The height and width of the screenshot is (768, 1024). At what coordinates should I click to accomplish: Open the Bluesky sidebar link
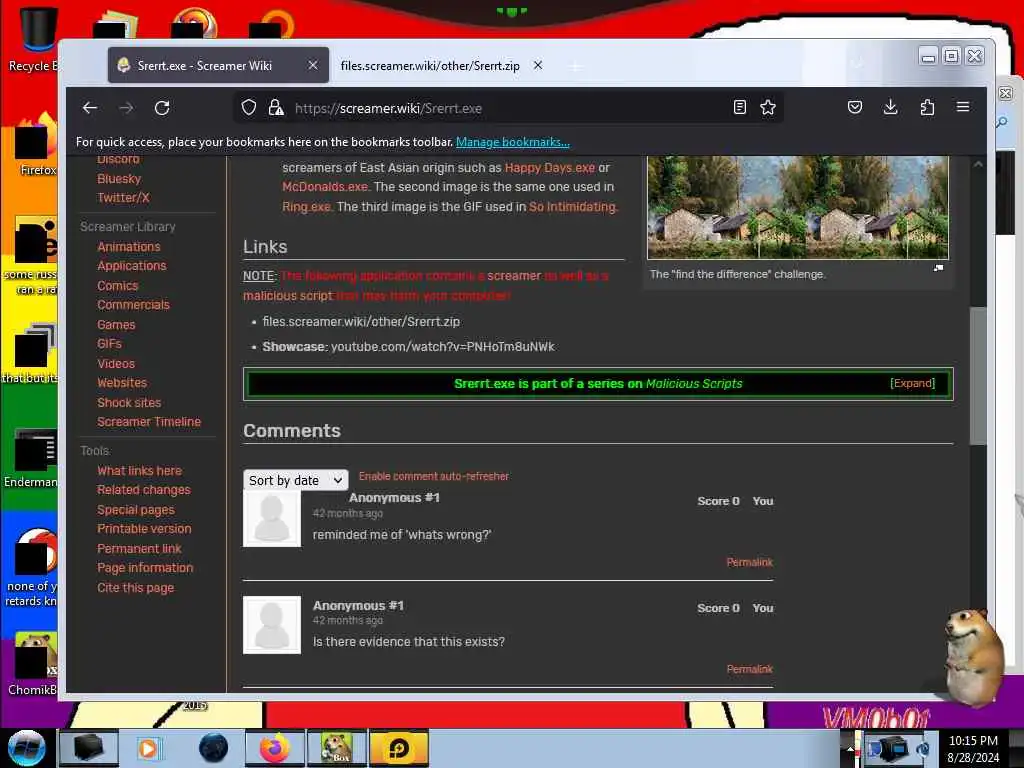pos(119,179)
